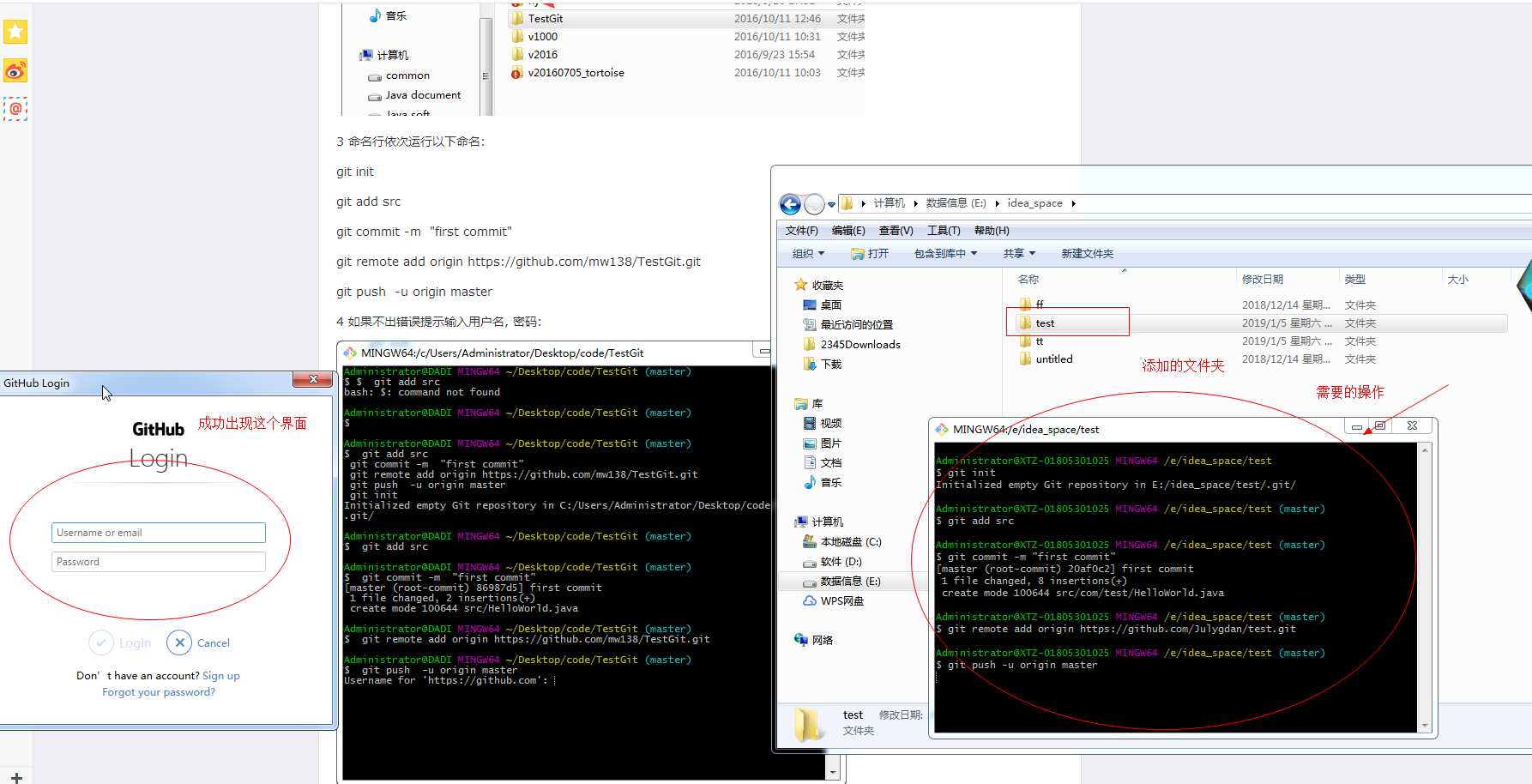Click the back arrow in idea_space explorer
This screenshot has width=1532, height=784.
coord(790,204)
